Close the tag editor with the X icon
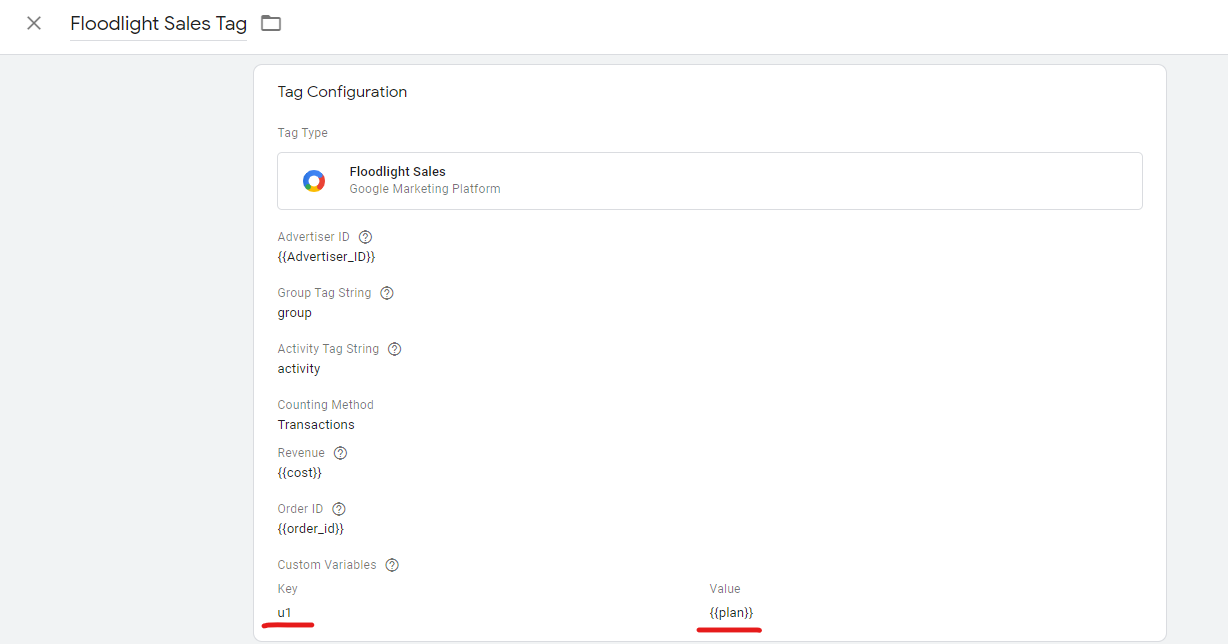Viewport: 1228px width, 644px height. click(x=34, y=23)
